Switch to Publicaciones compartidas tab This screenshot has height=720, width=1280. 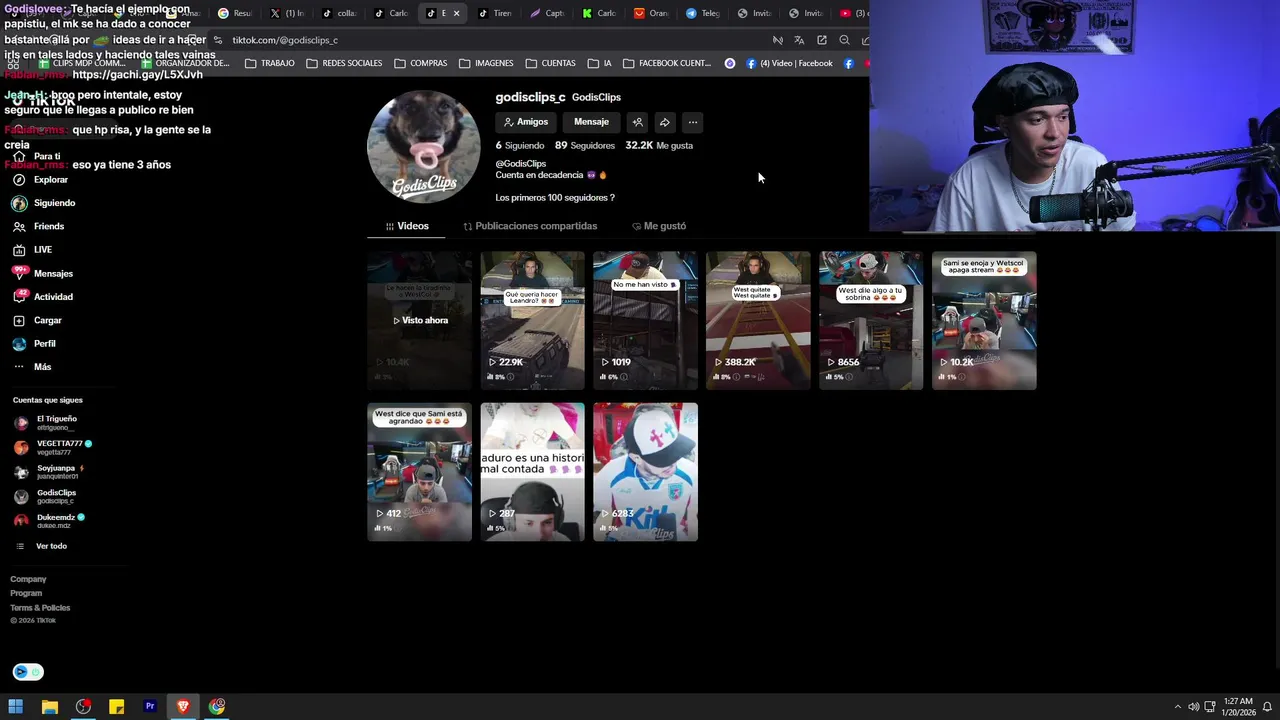point(530,226)
